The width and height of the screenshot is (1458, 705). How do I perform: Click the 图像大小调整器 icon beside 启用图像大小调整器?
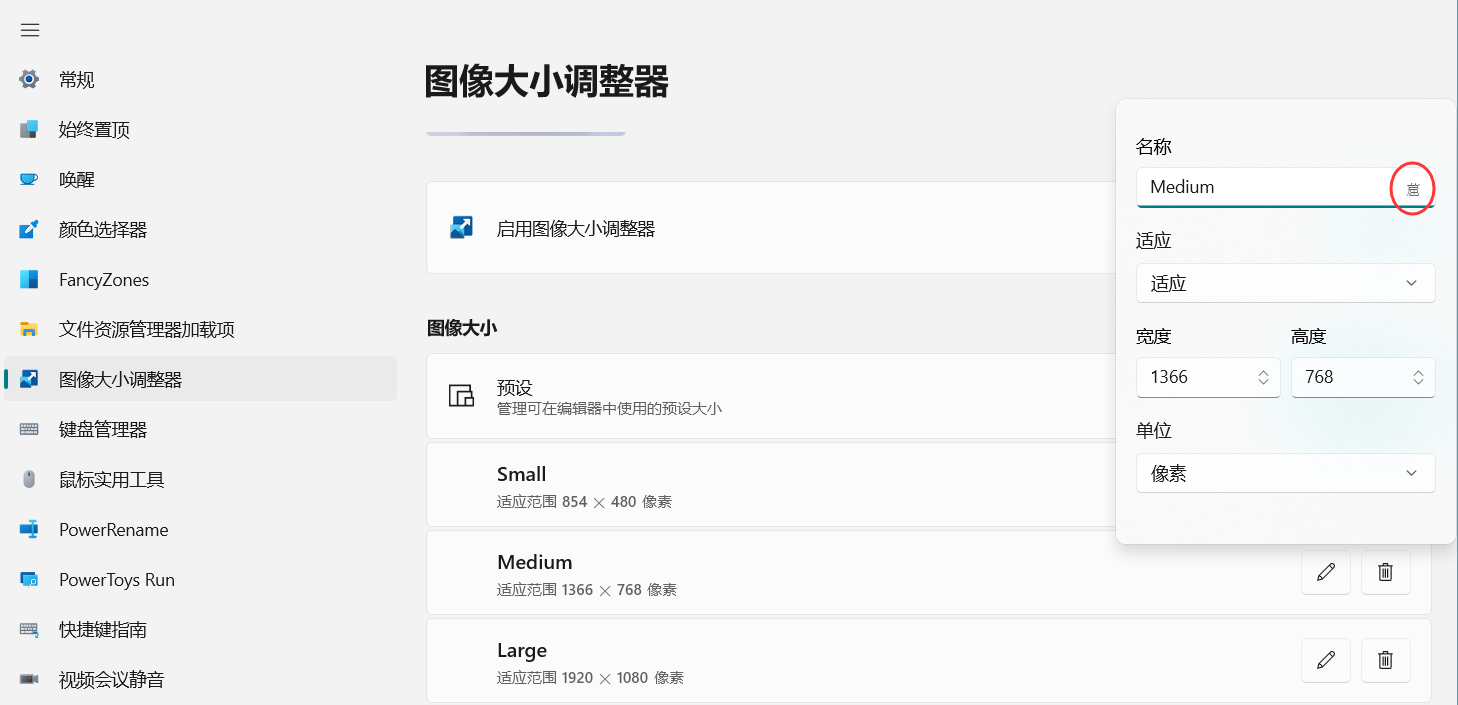(x=460, y=227)
